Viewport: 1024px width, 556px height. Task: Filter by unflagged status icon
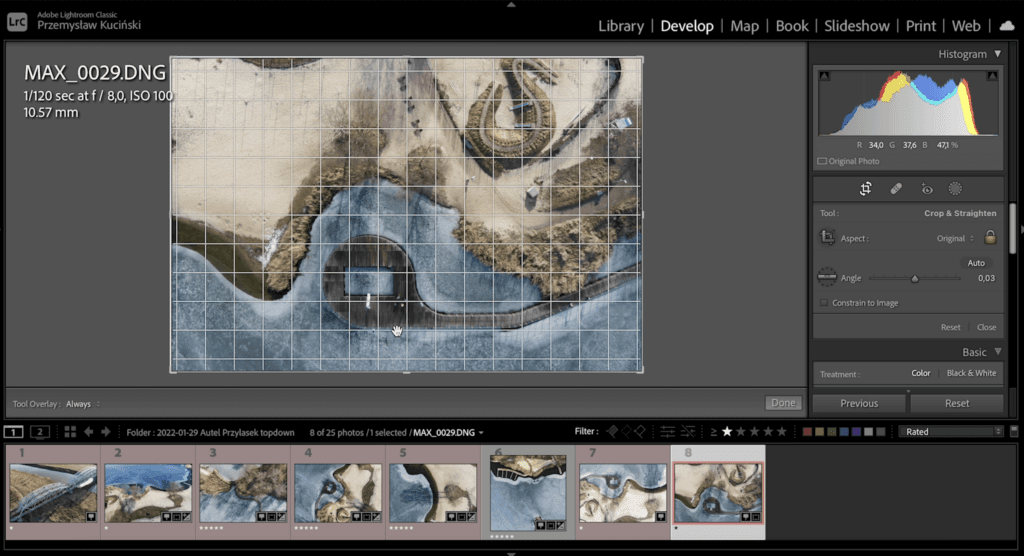tap(626, 431)
